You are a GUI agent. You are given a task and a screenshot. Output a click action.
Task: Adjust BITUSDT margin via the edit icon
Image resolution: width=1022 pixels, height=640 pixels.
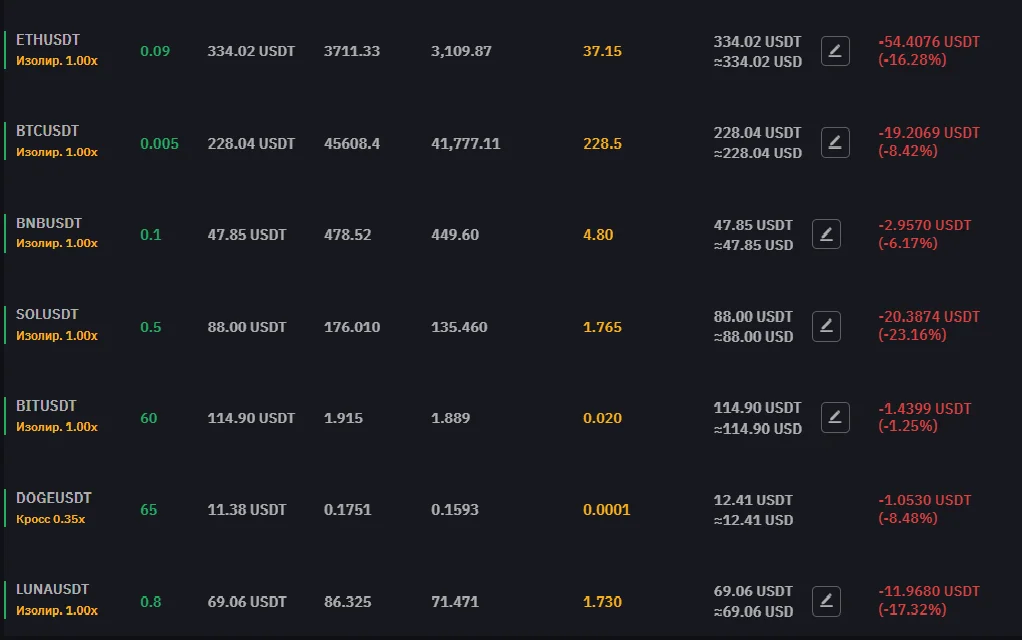point(835,418)
